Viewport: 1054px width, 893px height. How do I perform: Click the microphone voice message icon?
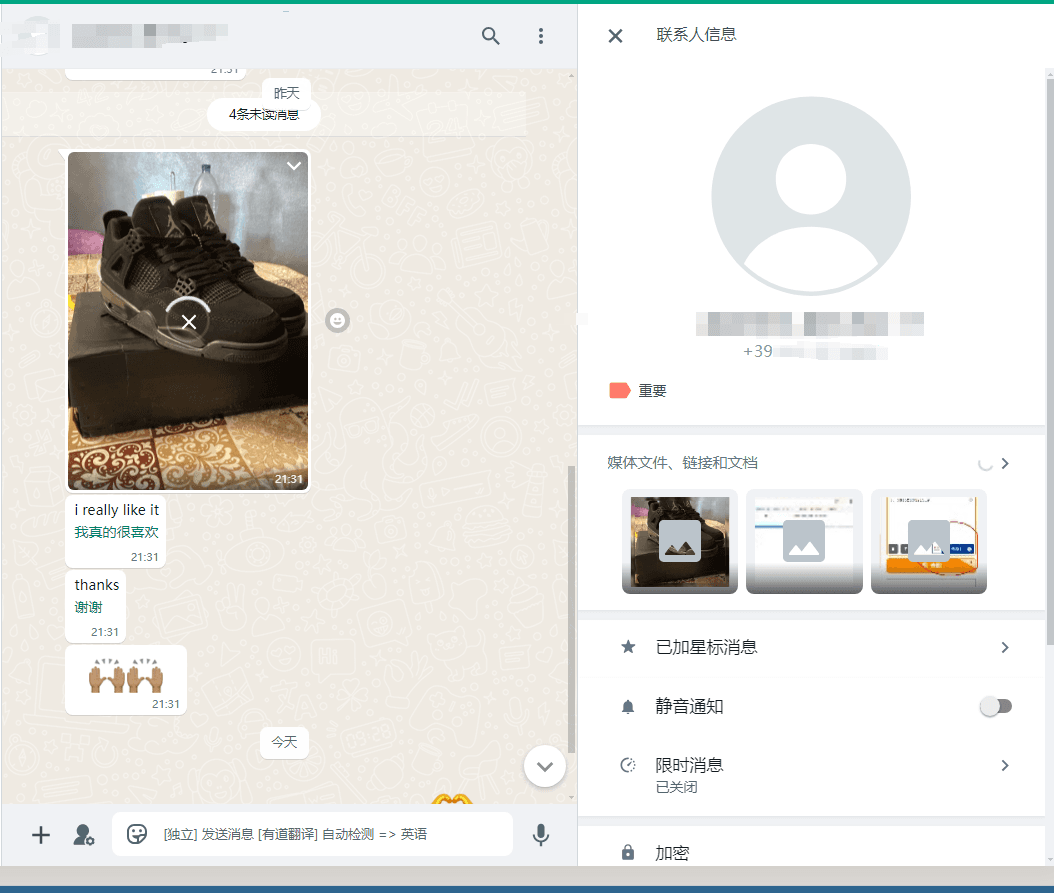541,835
